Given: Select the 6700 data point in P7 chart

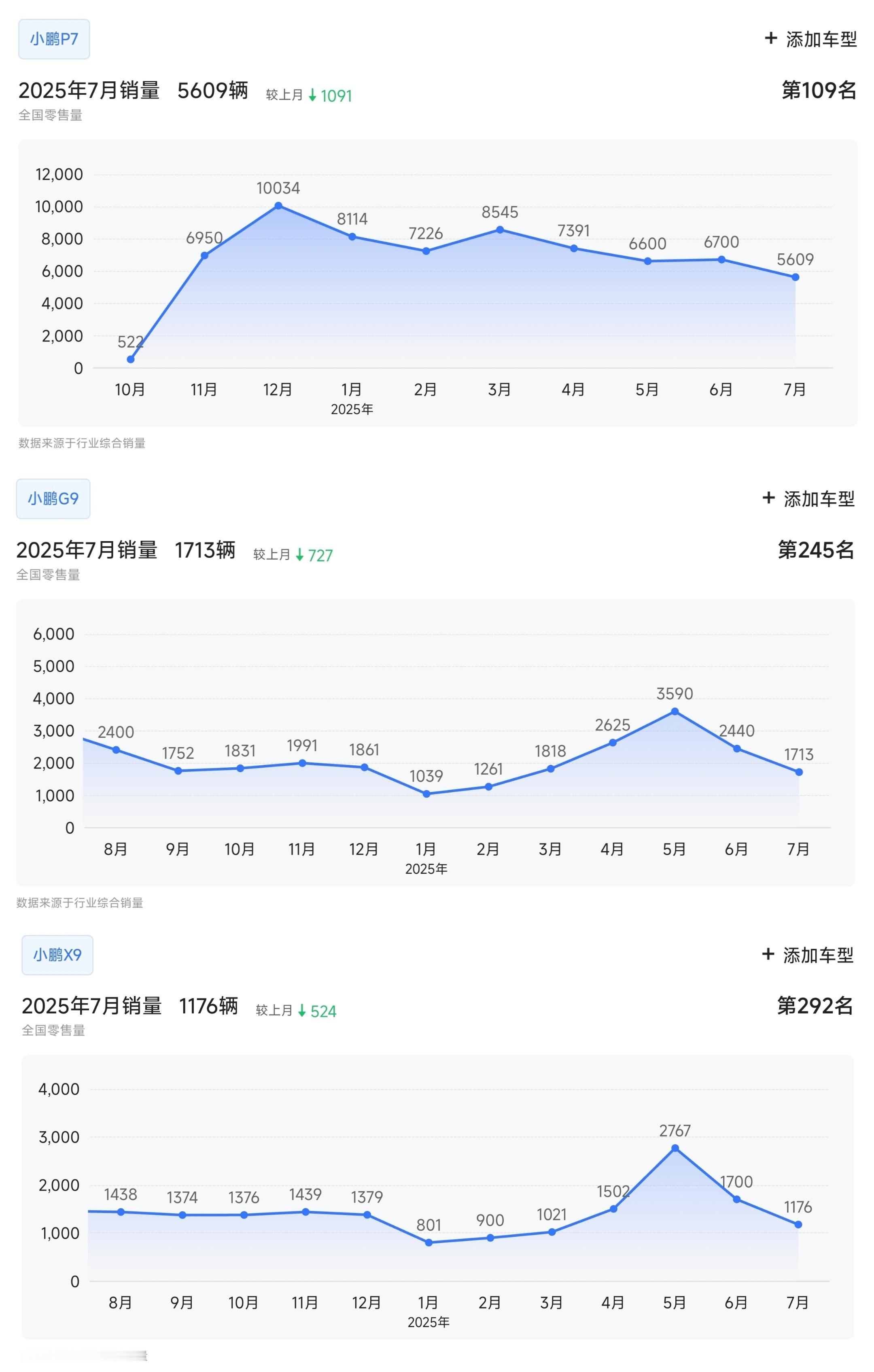Looking at the screenshot, I should pyautogui.click(x=722, y=260).
